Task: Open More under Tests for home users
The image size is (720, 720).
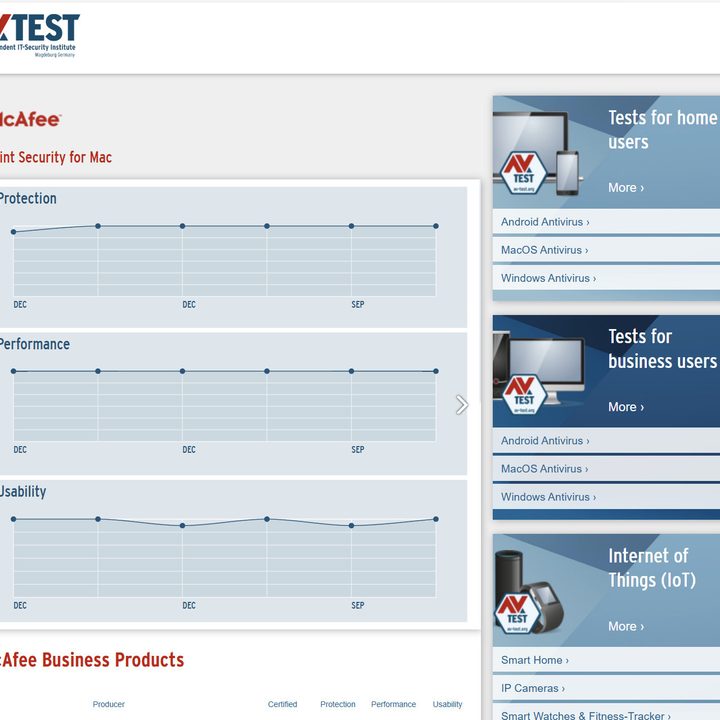Action: point(626,187)
